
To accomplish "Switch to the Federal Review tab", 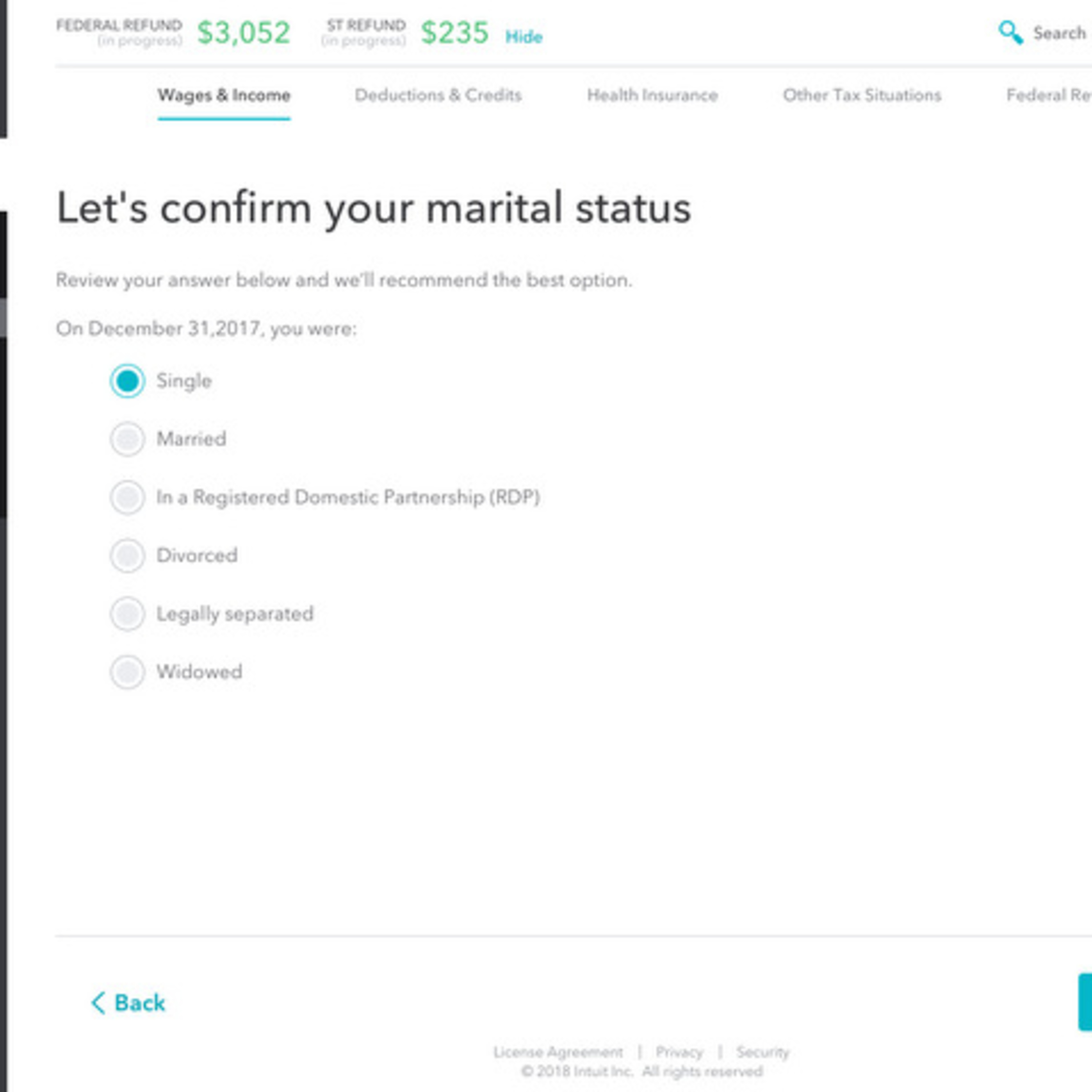I will point(1048,95).
